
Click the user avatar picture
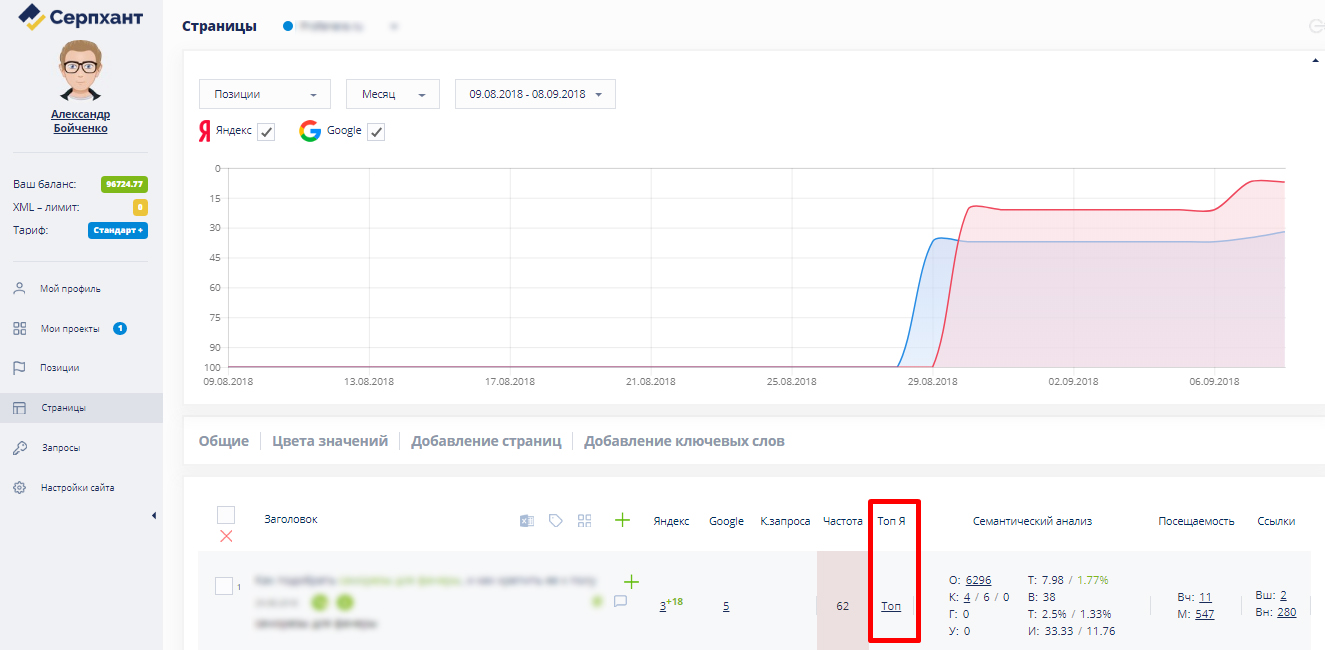click(80, 70)
